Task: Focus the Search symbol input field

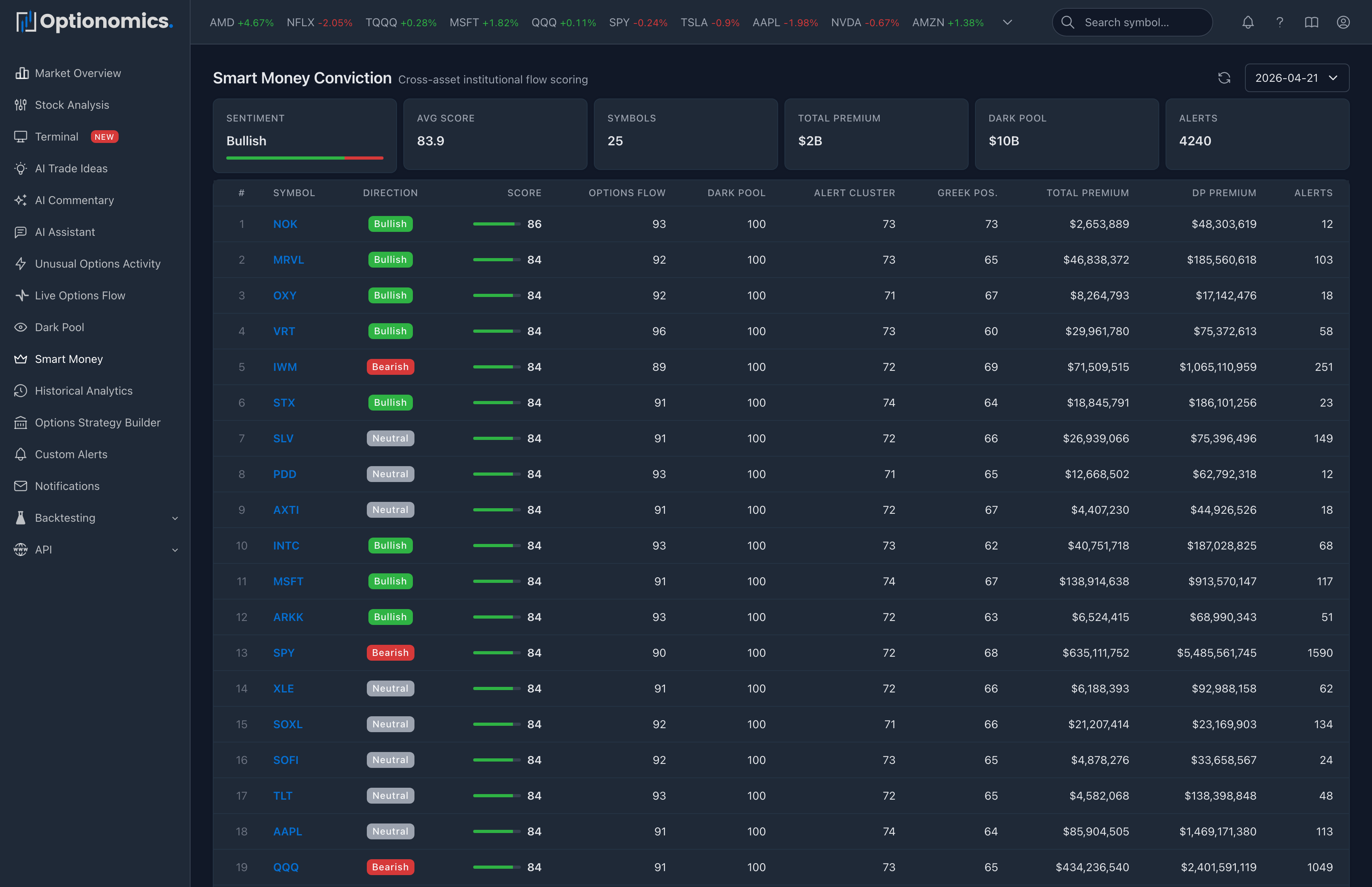Action: pos(1132,22)
